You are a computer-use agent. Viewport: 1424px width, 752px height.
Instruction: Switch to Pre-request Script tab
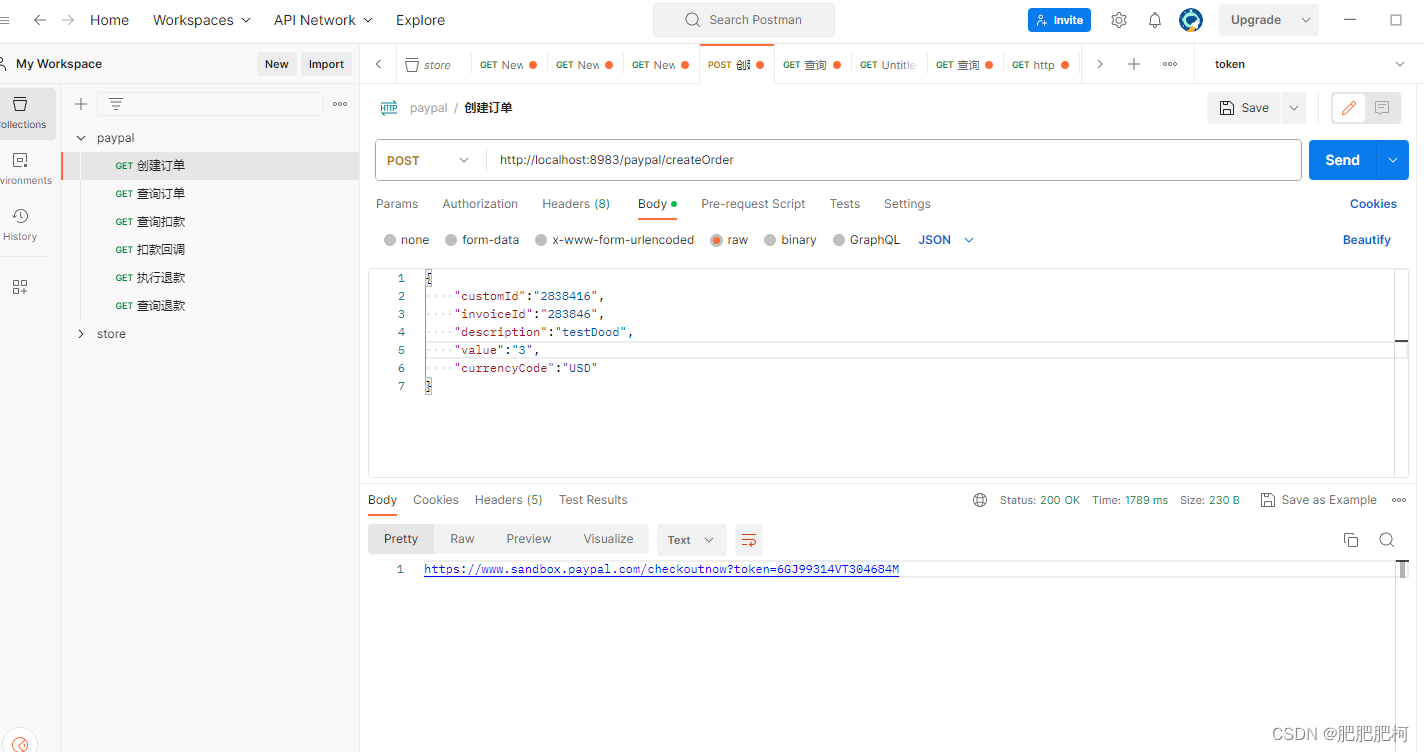753,204
